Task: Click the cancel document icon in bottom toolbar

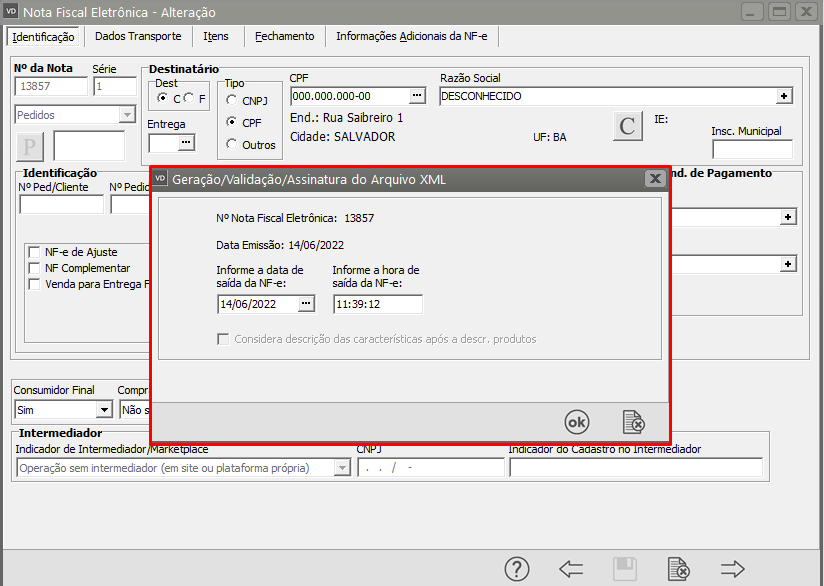Action: (x=679, y=569)
